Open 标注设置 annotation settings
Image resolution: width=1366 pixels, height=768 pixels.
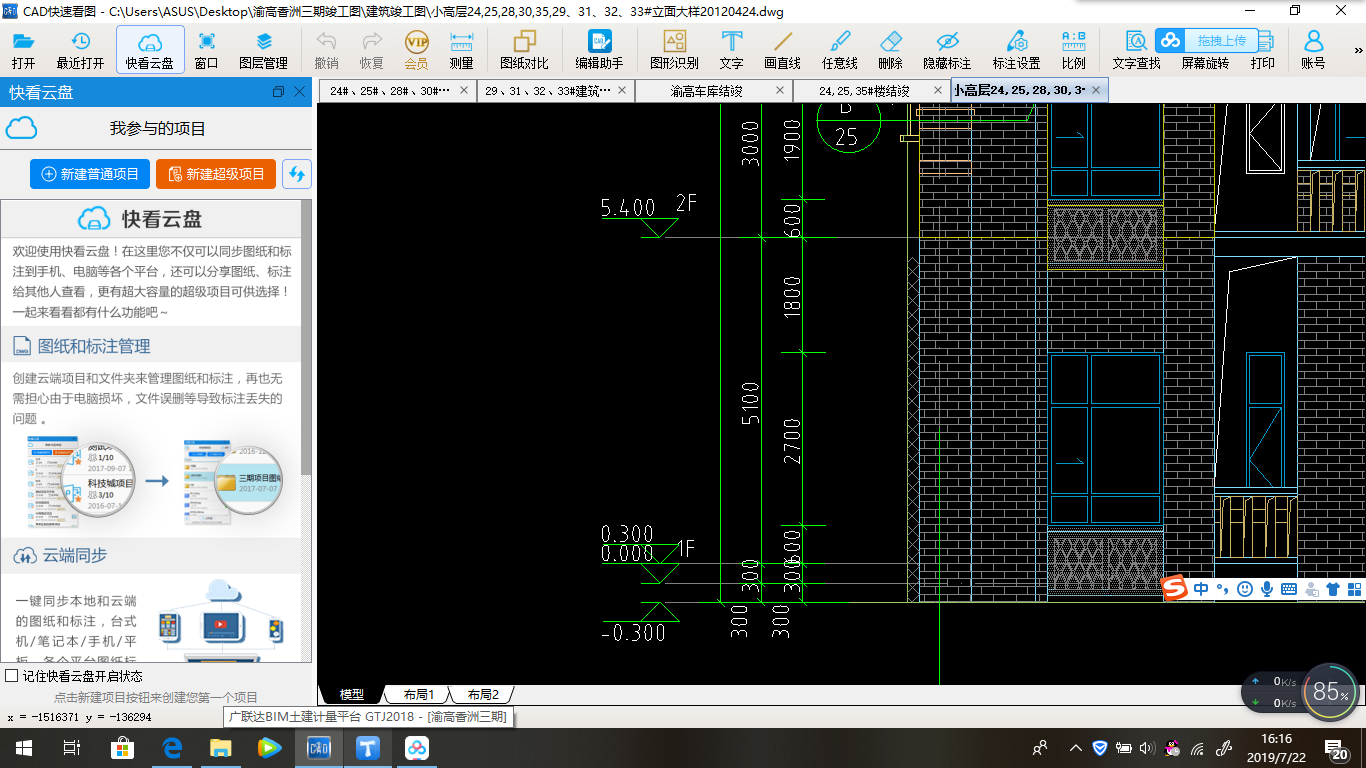1017,50
